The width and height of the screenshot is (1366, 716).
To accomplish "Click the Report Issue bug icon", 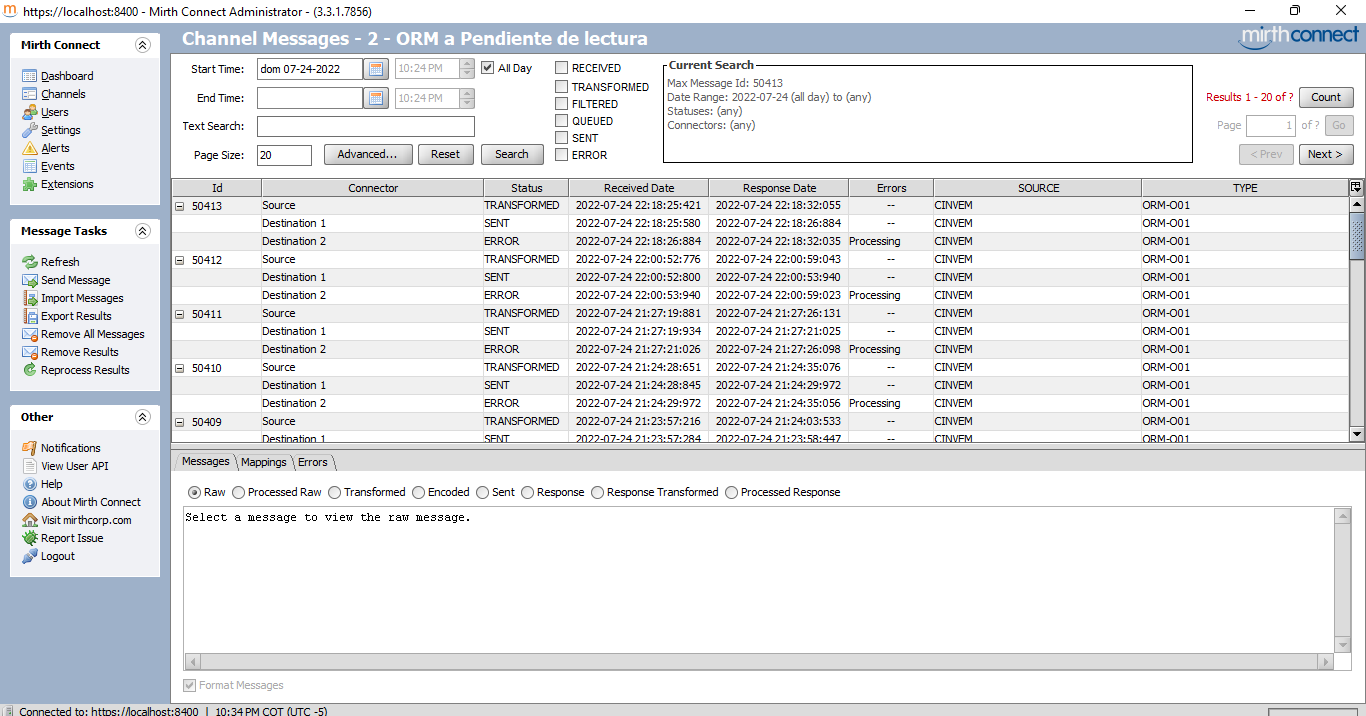I will click(x=30, y=538).
